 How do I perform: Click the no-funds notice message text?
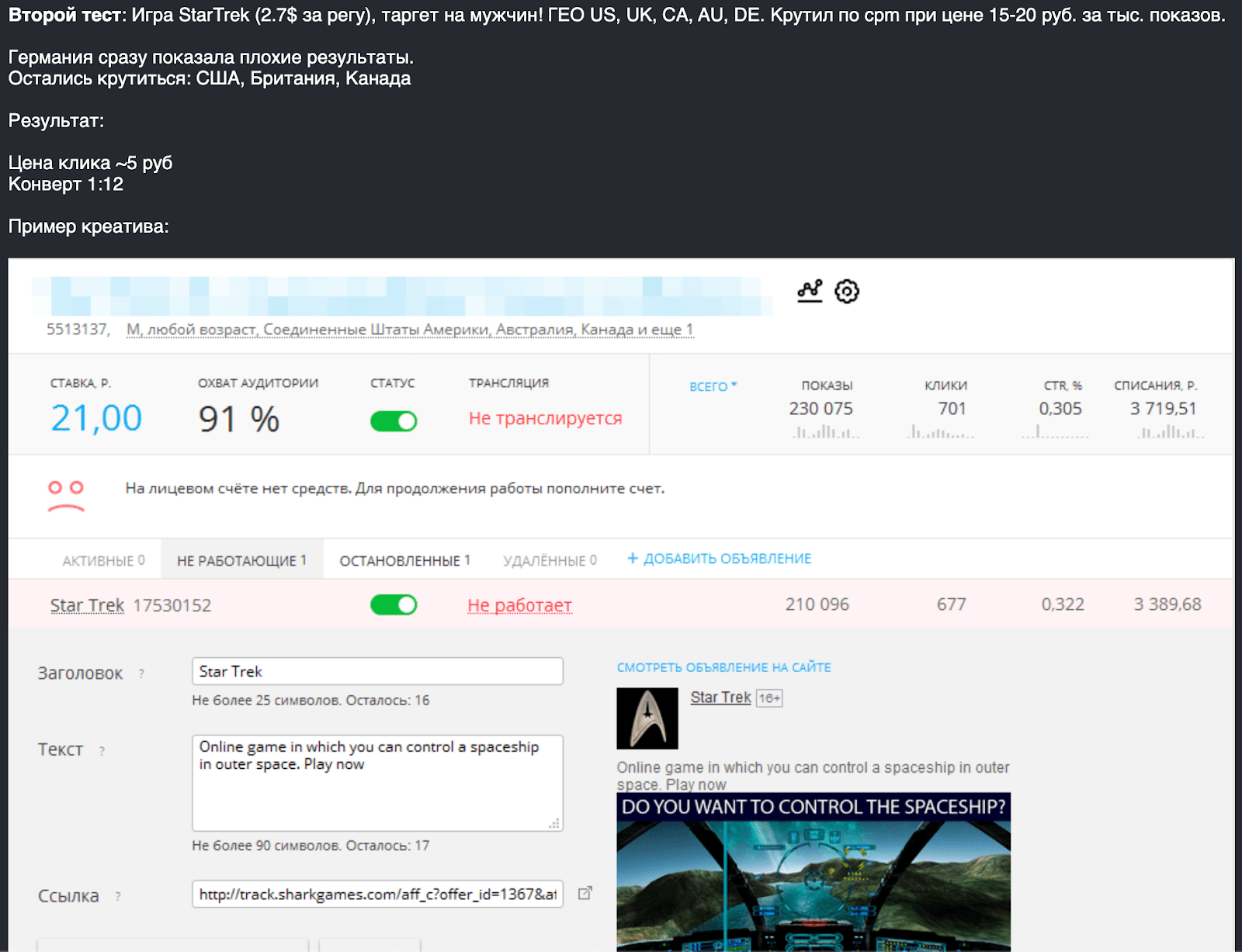pos(395,489)
